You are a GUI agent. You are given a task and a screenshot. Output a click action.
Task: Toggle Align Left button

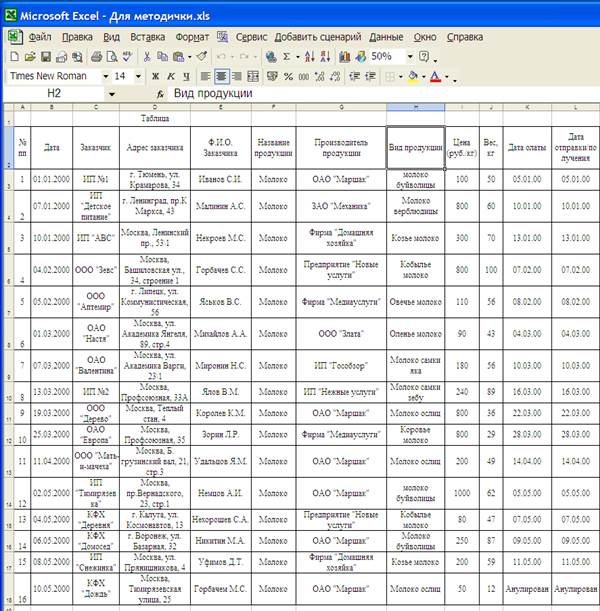pyautogui.click(x=205, y=76)
